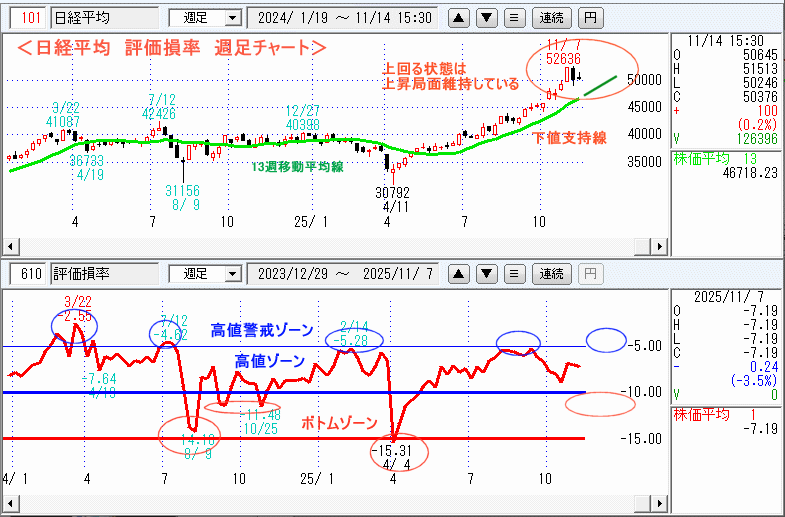
Task: Click the 42426 peak label
Action: (x=159, y=114)
